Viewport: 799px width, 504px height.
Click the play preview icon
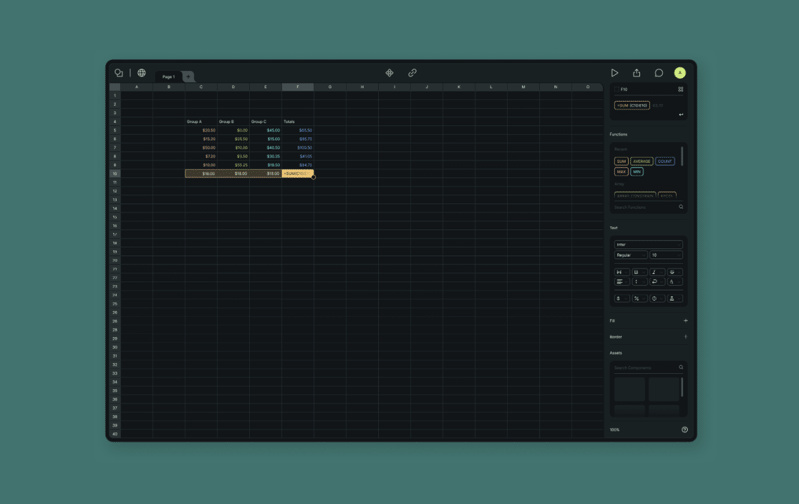coord(615,73)
